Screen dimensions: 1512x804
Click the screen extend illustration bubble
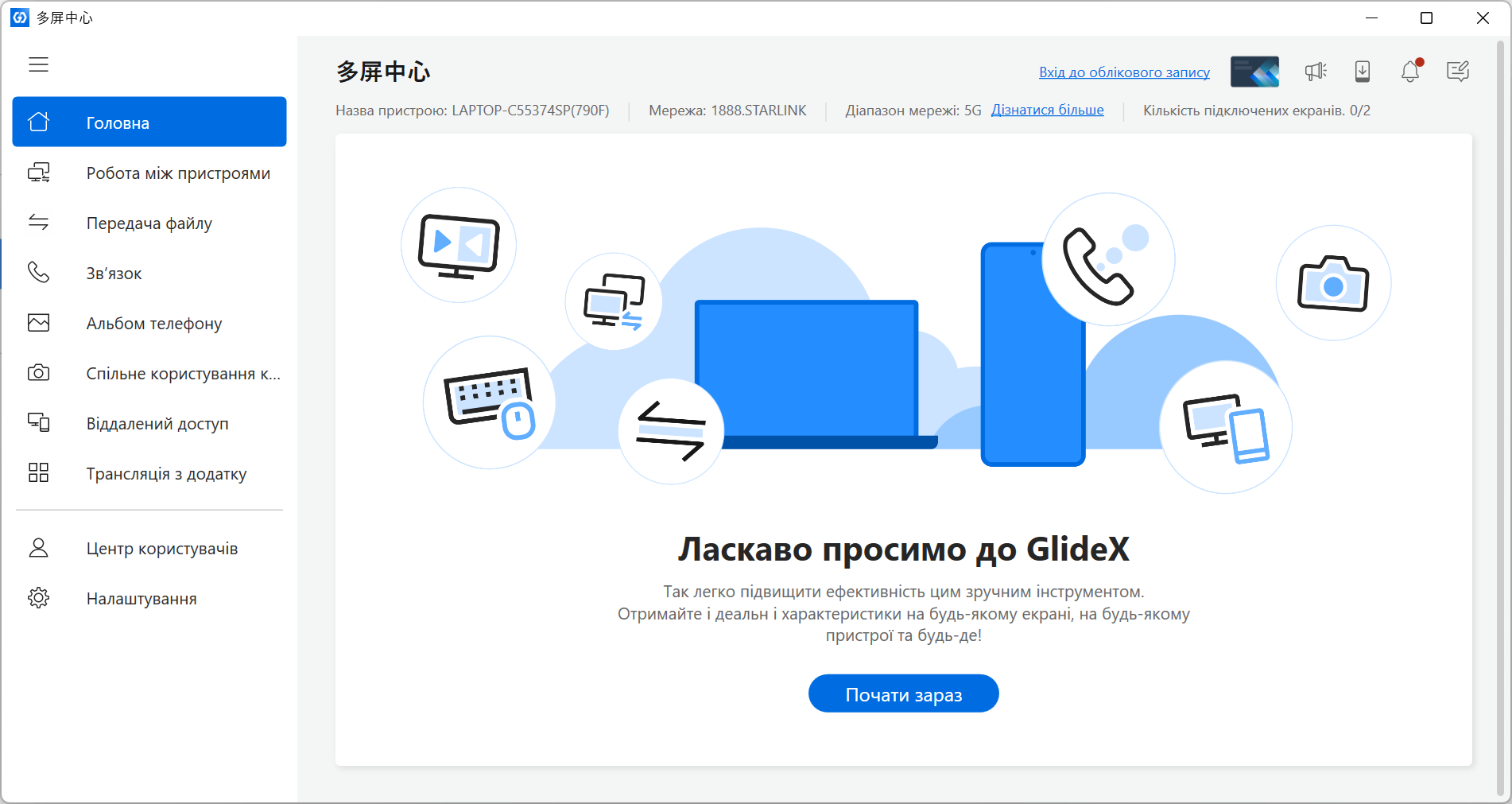614,301
